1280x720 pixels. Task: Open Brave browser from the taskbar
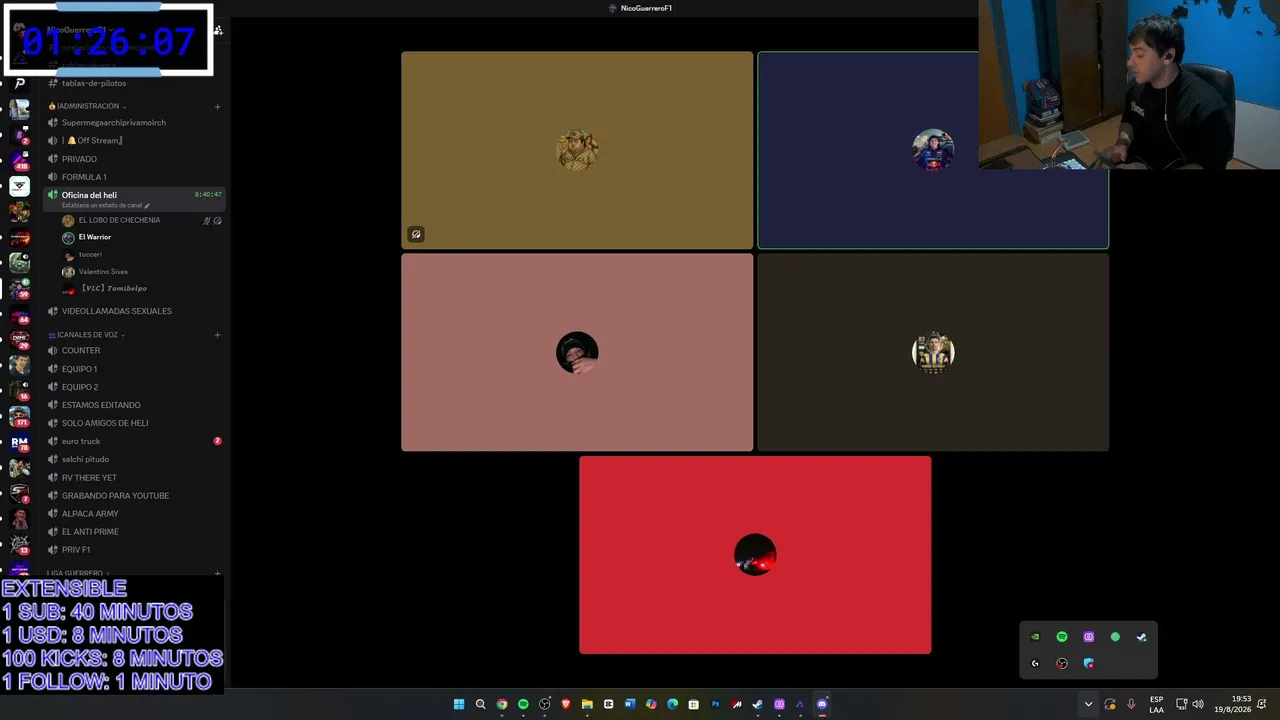click(x=566, y=704)
